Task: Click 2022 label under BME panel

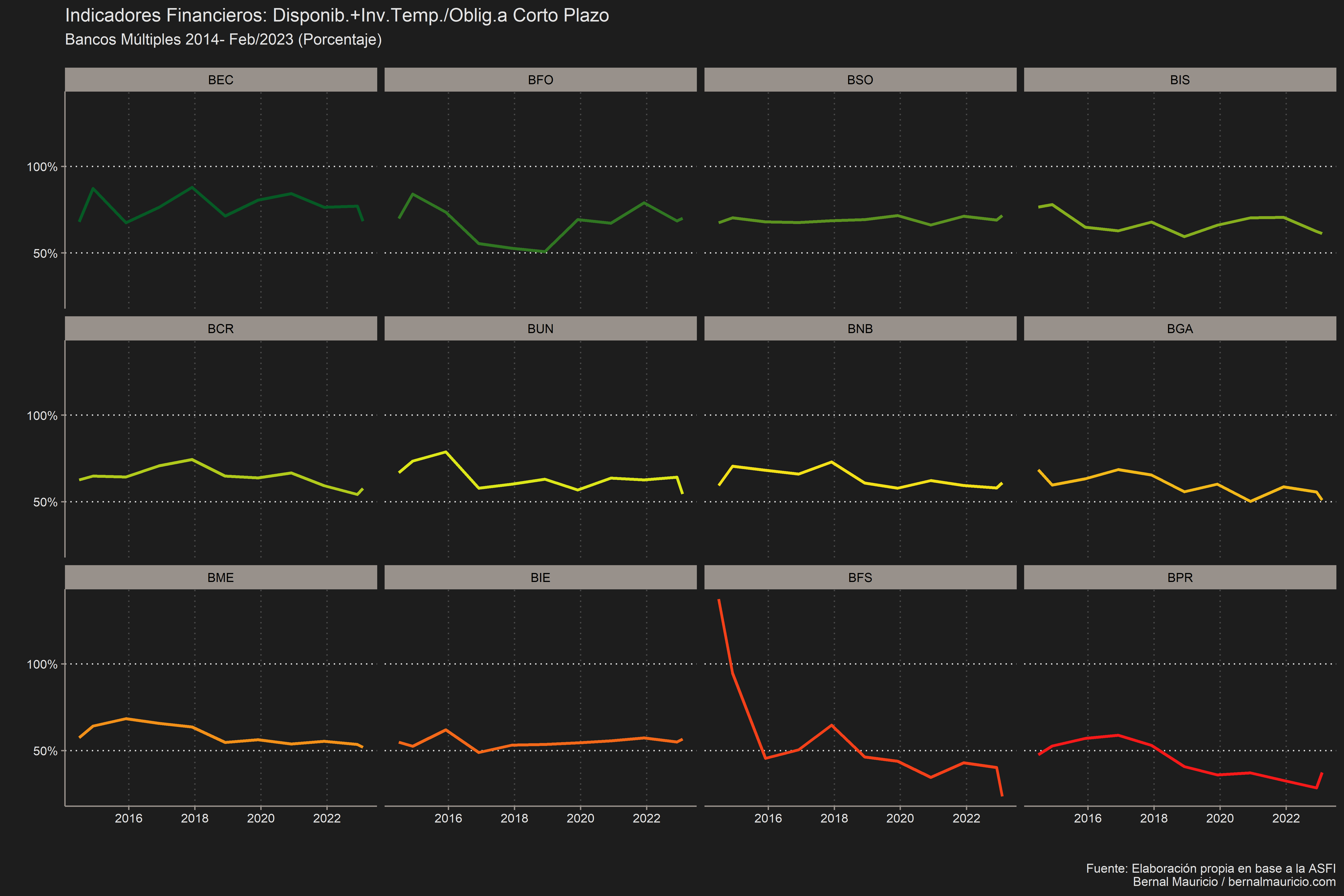Action: coord(327,818)
